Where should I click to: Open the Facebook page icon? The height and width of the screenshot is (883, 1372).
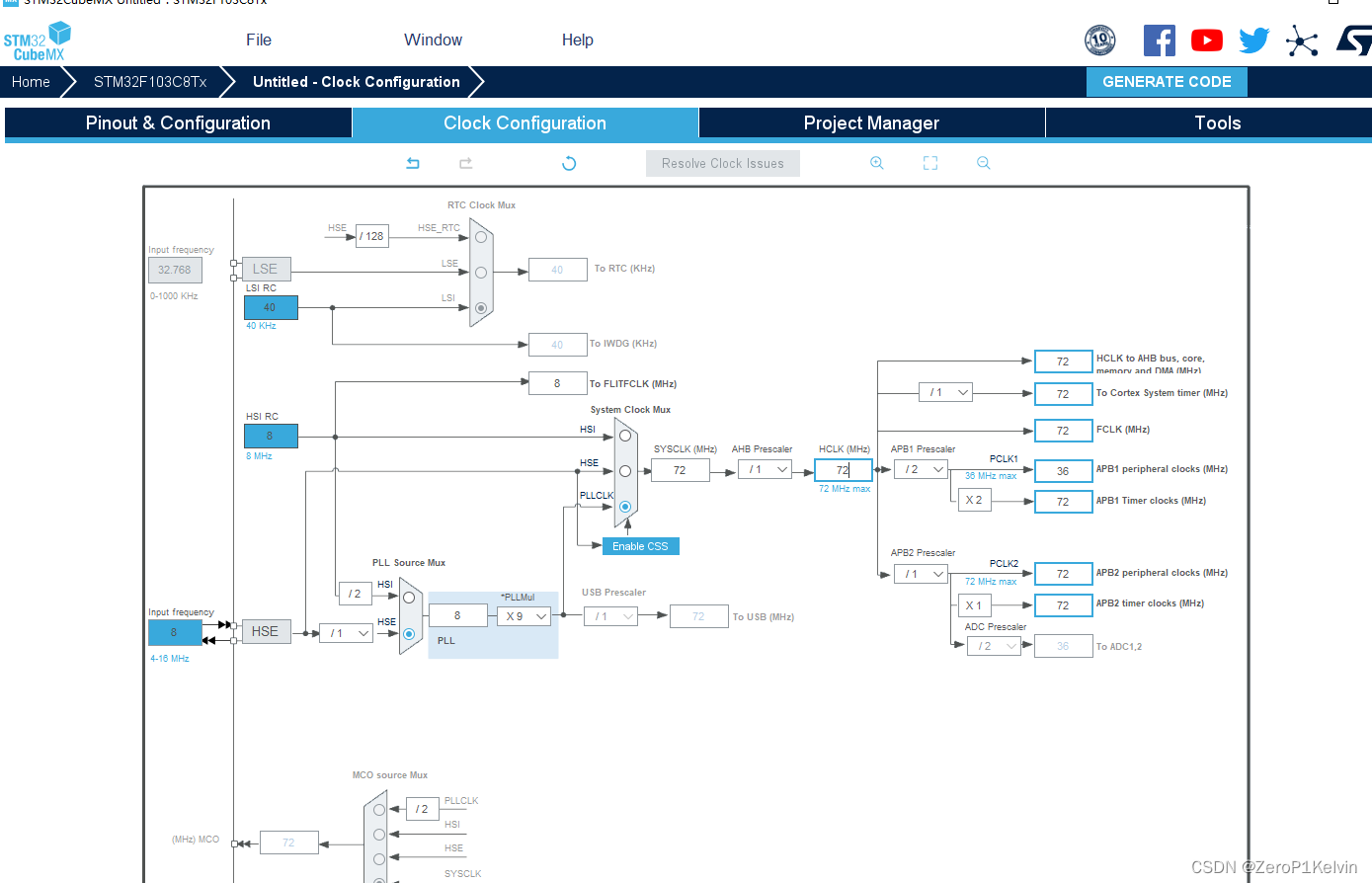1160,40
